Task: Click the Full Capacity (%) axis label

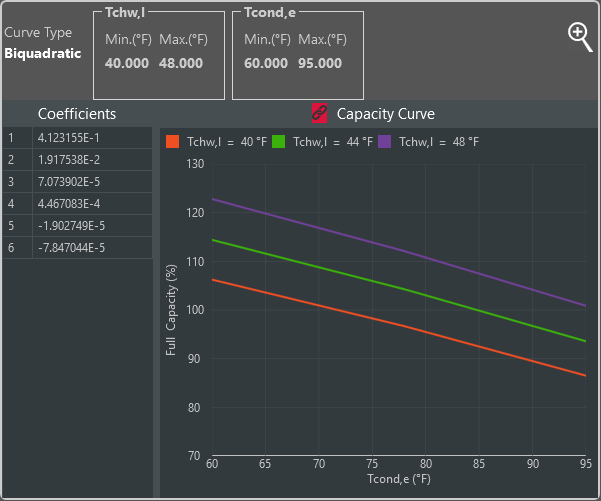Action: [x=171, y=311]
